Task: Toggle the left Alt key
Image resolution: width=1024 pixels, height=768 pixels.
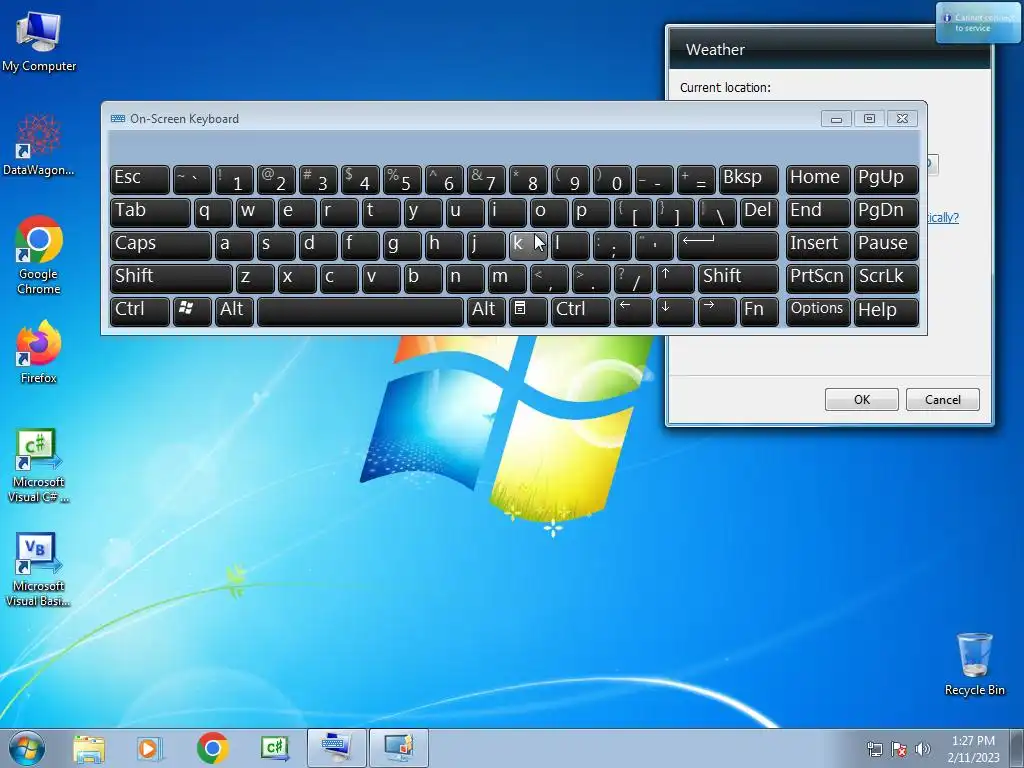Action: [x=234, y=311]
